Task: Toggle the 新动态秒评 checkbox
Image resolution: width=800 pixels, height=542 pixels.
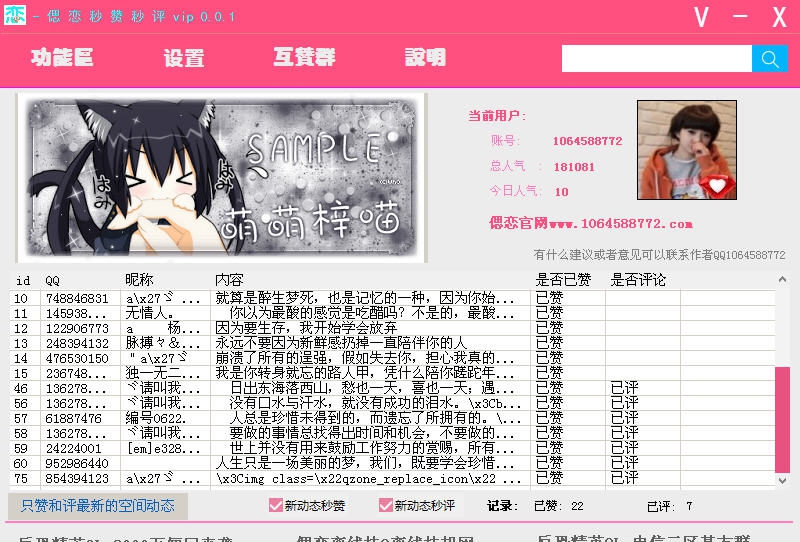Action: [386, 505]
